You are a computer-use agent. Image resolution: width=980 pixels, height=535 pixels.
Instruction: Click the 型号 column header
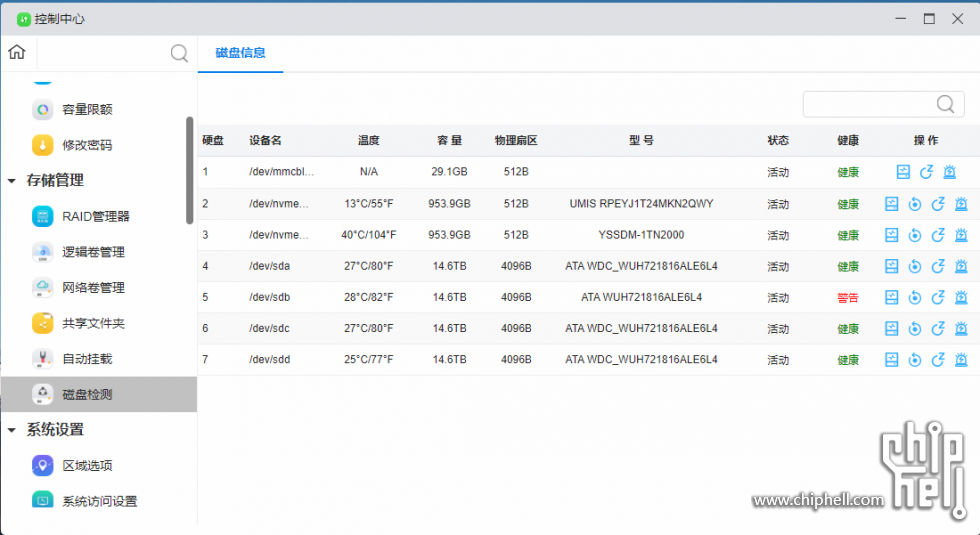tap(641, 141)
